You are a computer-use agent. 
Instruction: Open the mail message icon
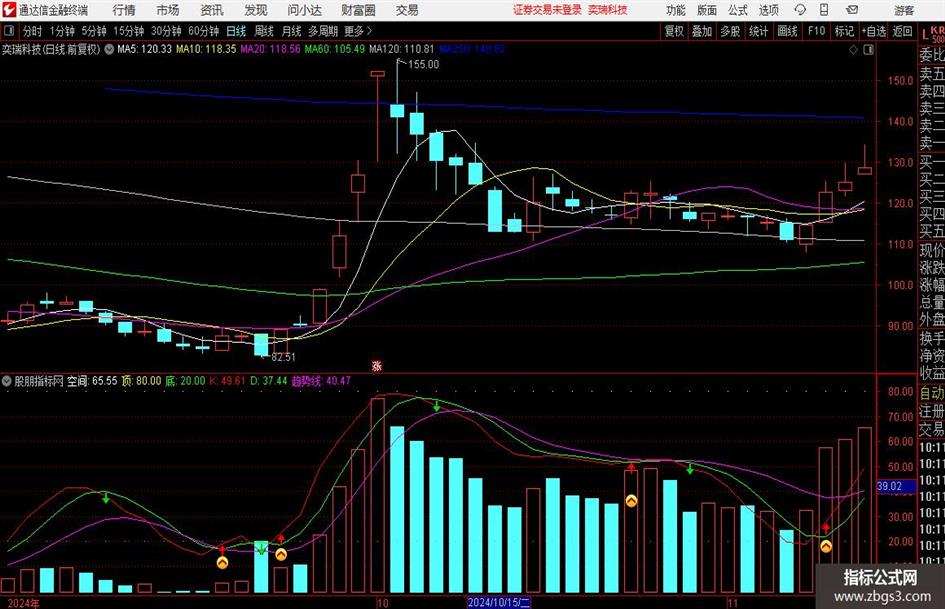point(852,10)
